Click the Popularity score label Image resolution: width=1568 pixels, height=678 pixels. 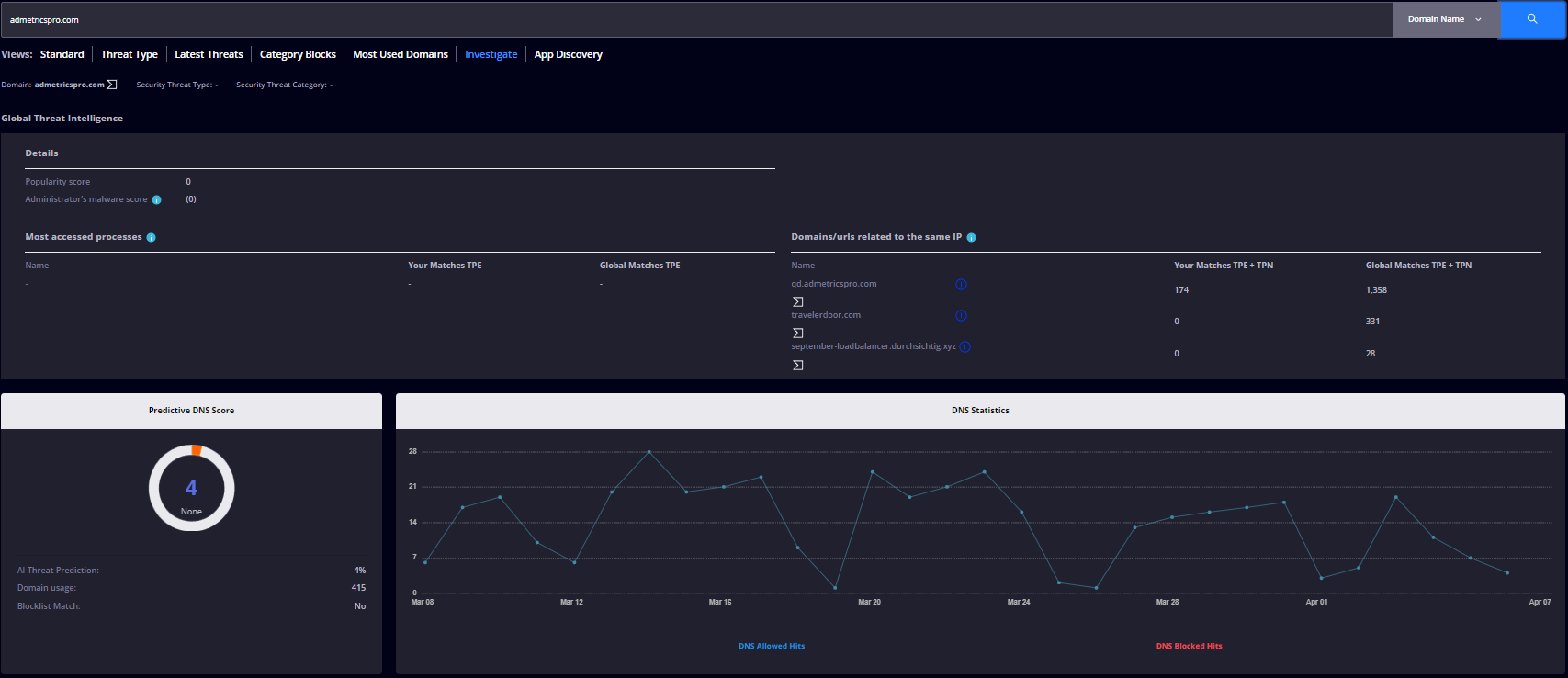pos(58,182)
